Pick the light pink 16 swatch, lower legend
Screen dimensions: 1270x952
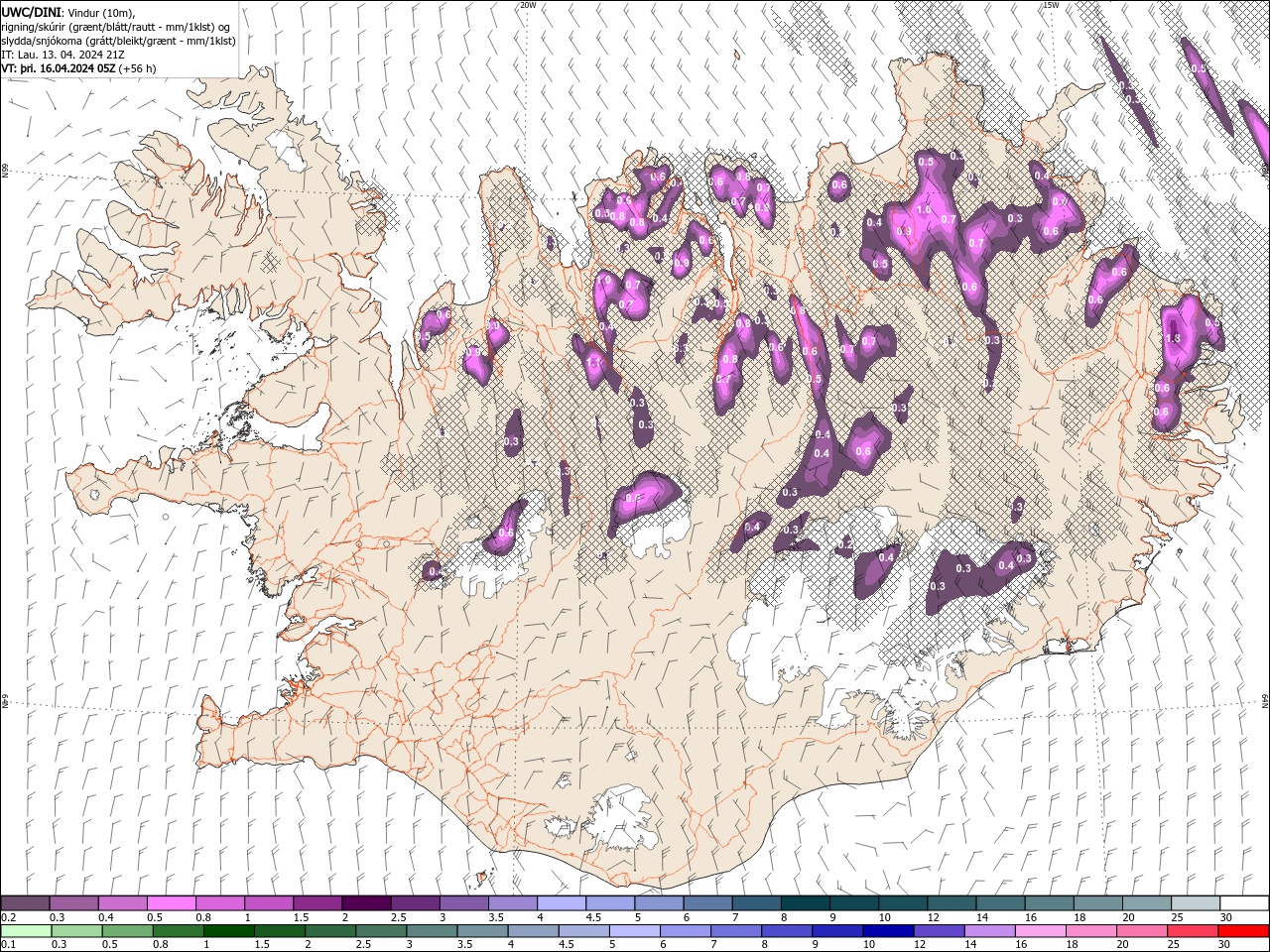click(1041, 931)
